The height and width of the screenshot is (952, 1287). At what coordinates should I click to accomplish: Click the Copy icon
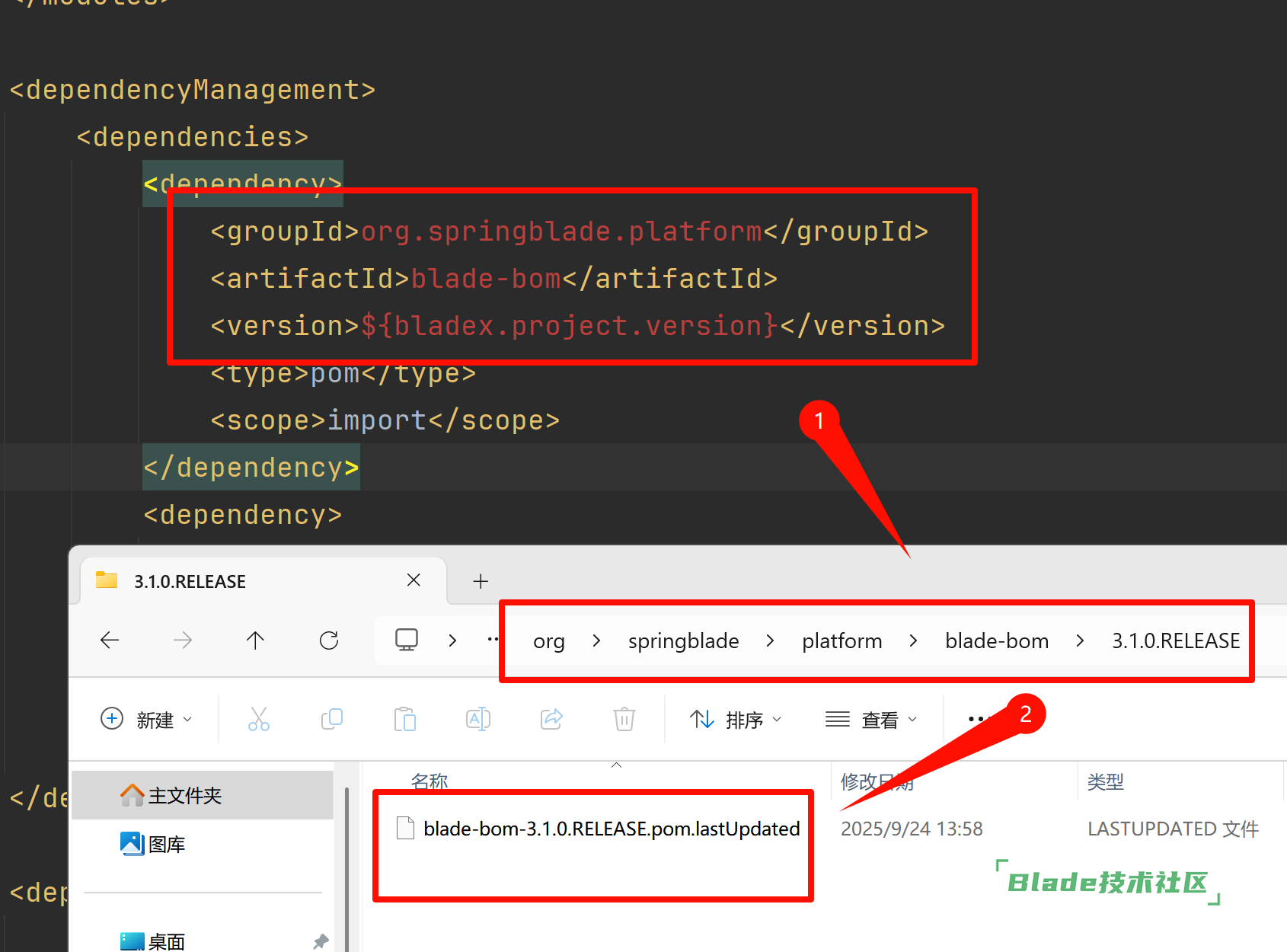pos(332,719)
